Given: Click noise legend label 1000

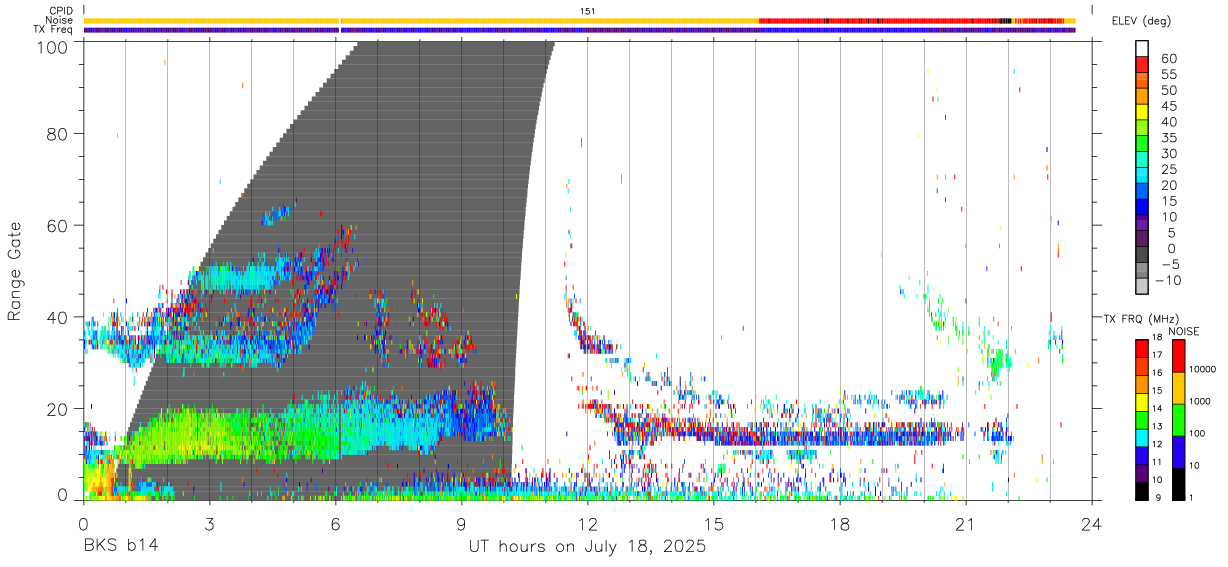Looking at the screenshot, I should point(1202,400).
